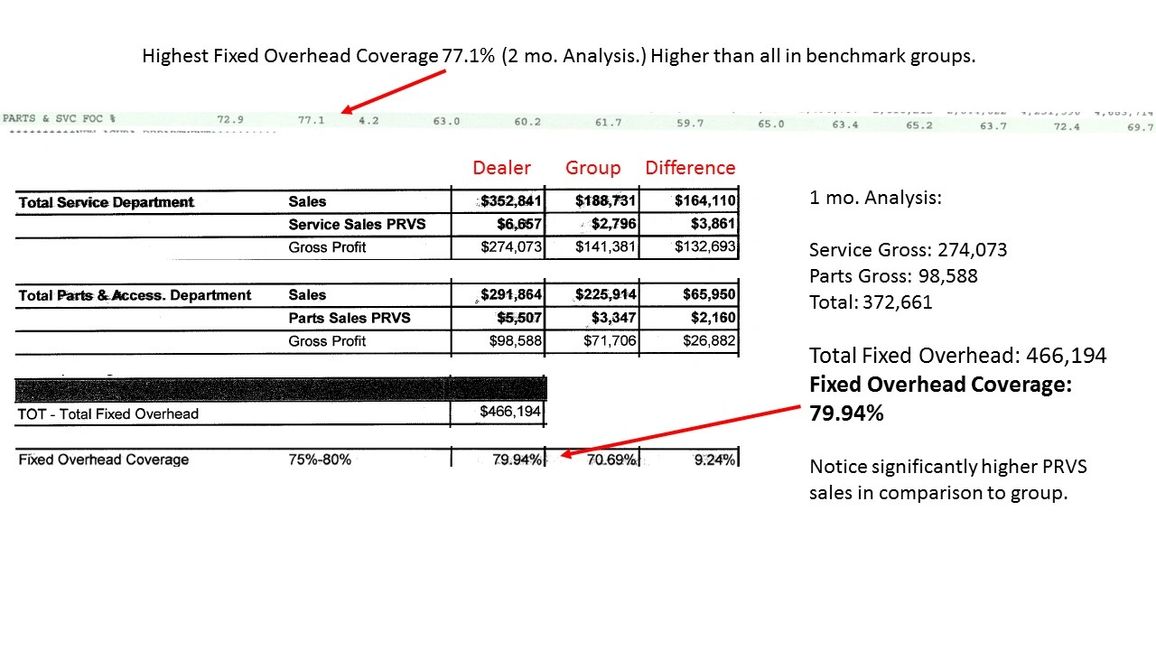This screenshot has width=1156, height=650.
Task: Select the Parts Sales PRVS dealer value $5,507
Action: (x=518, y=318)
